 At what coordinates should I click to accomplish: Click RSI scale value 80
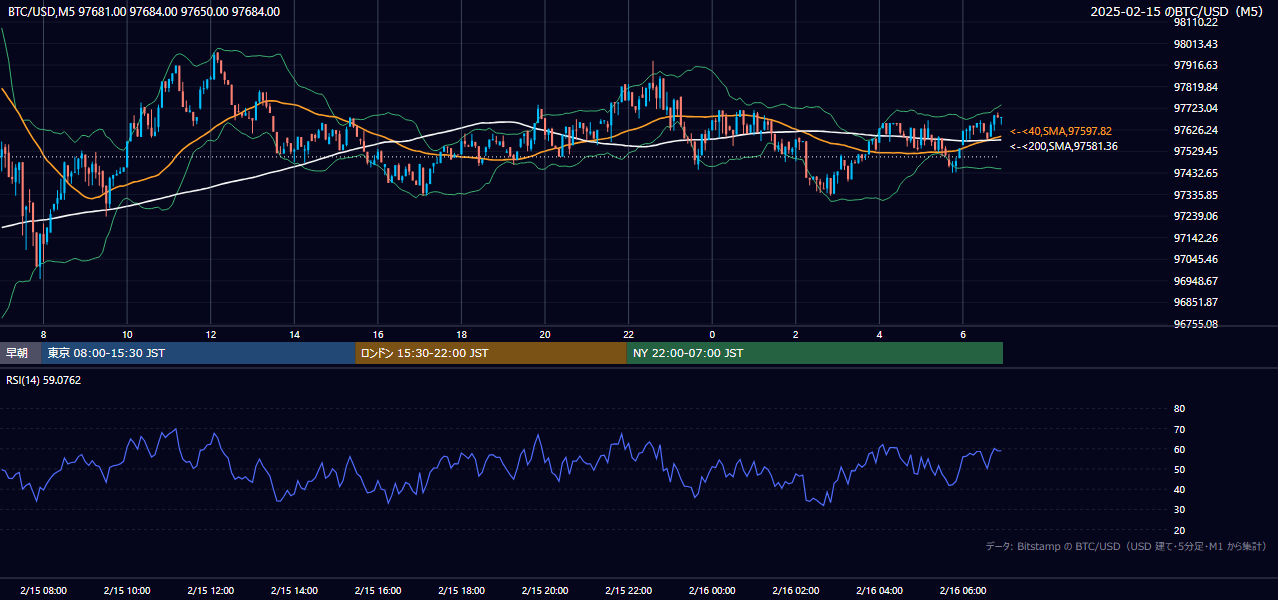pyautogui.click(x=1179, y=409)
